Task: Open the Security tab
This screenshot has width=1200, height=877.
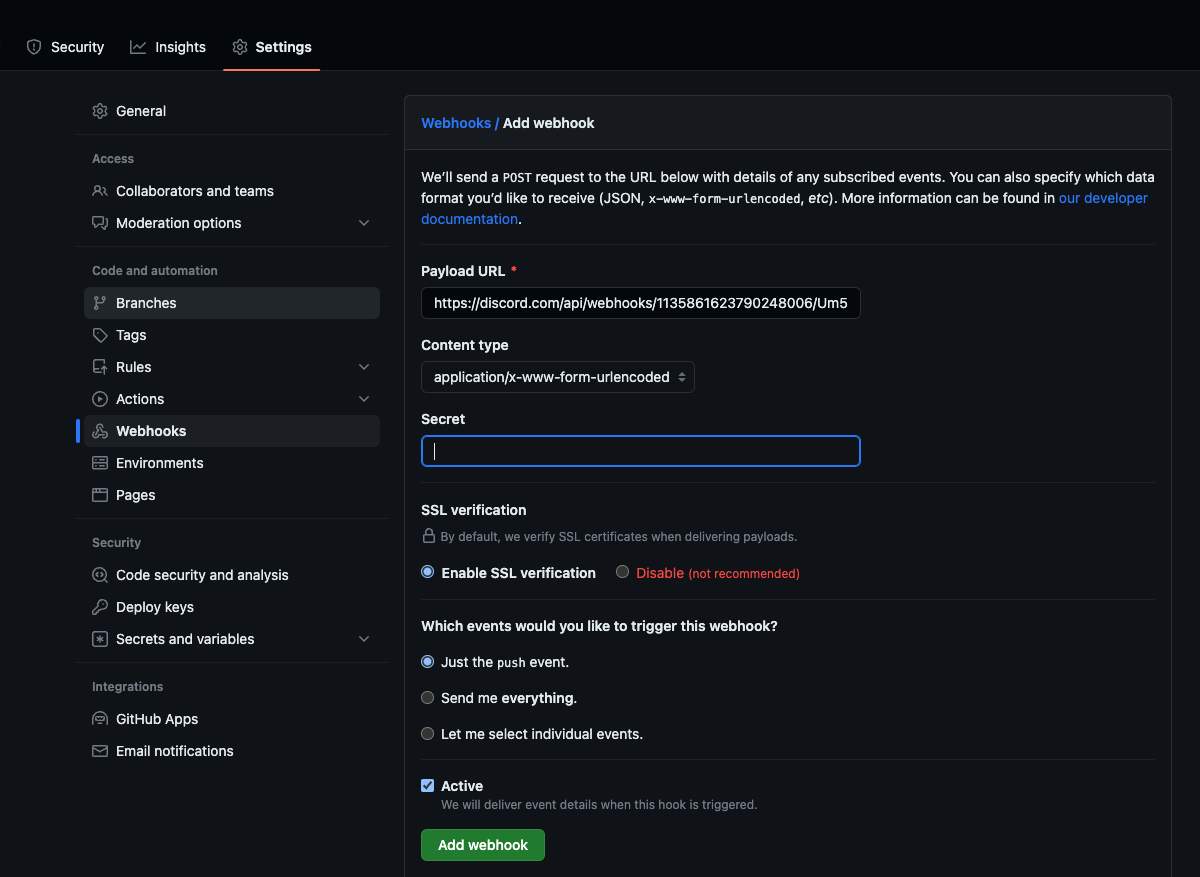Action: tap(65, 47)
